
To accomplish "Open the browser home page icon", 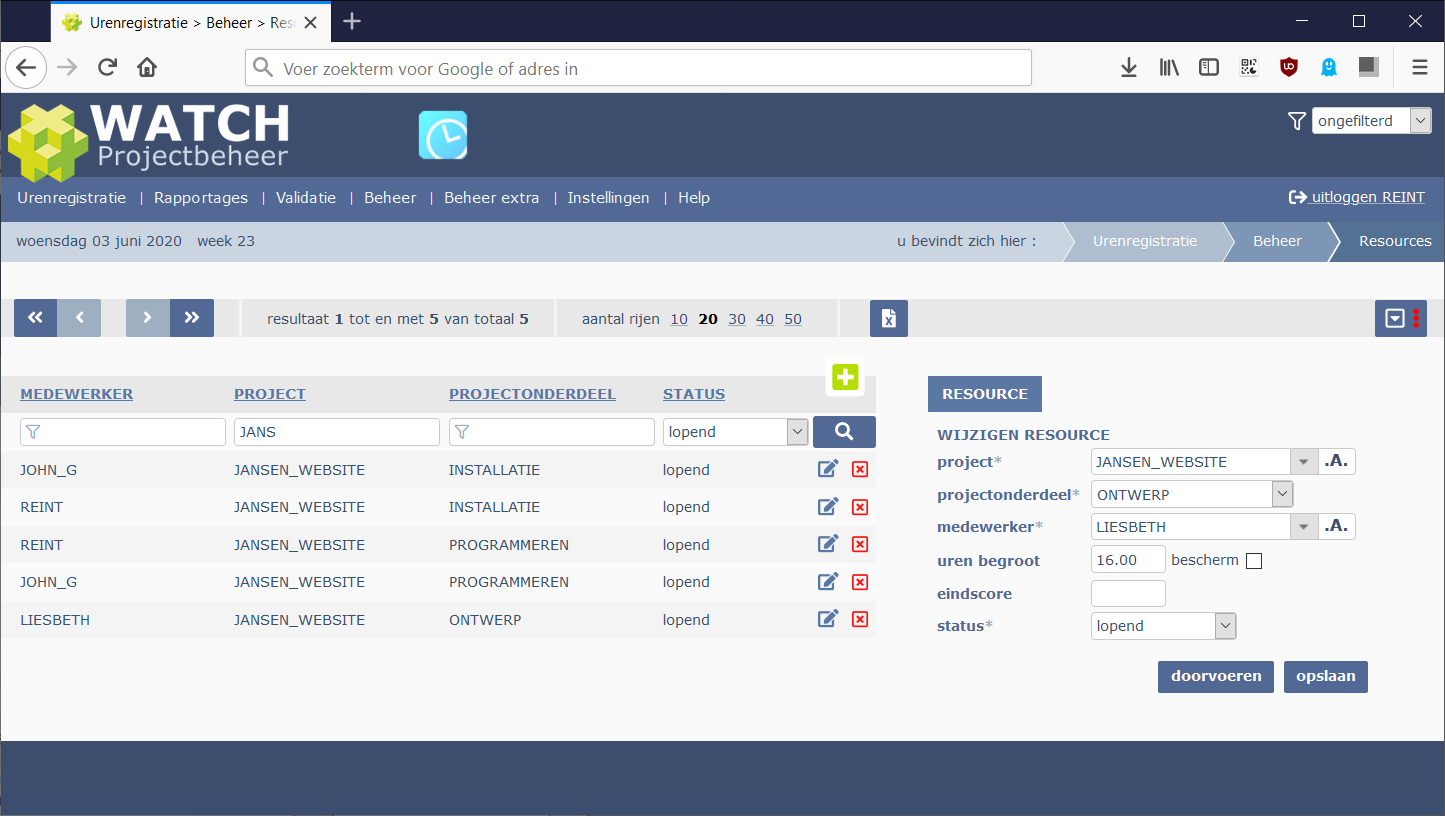I will pos(147,68).
